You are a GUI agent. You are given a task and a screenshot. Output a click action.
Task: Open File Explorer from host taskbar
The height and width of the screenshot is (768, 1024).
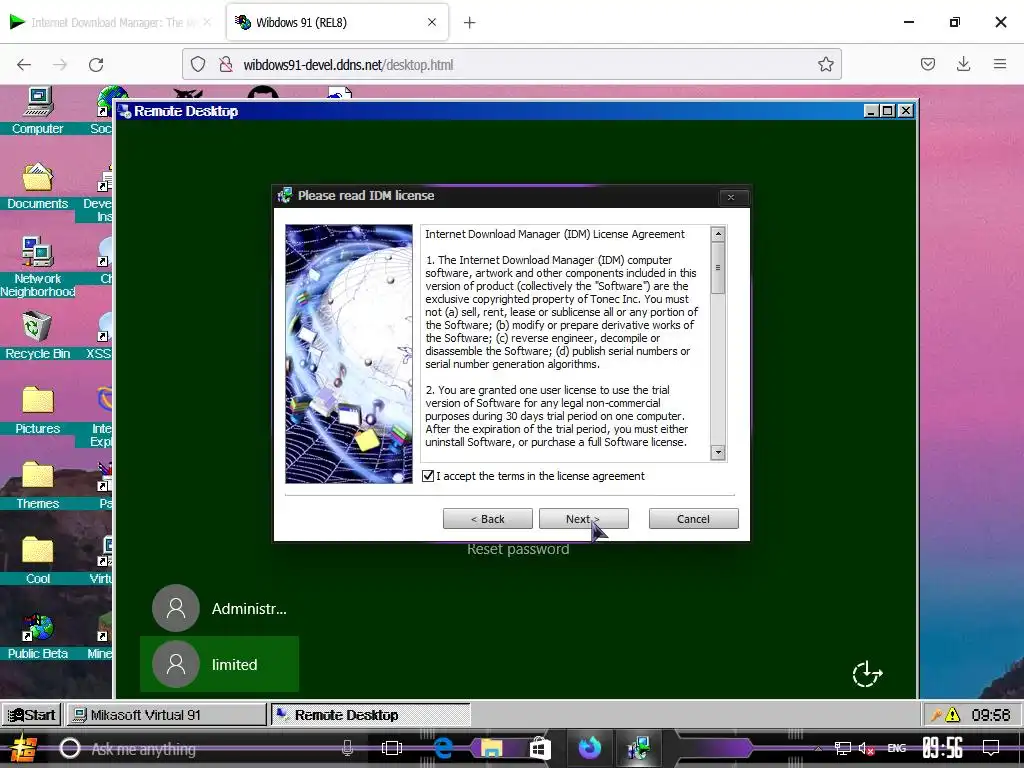pos(491,748)
